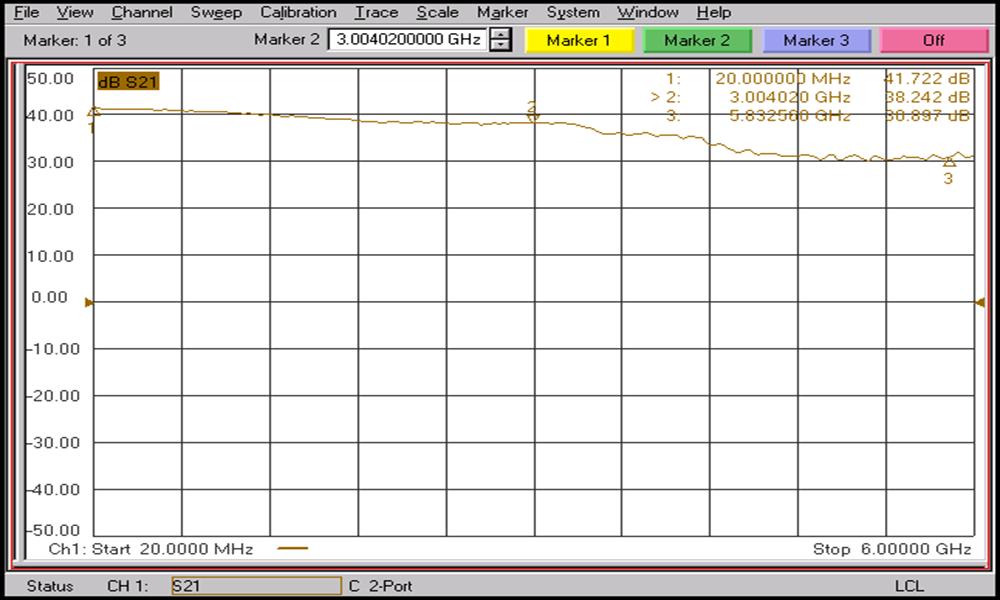This screenshot has width=1000, height=600.
Task: Click left reference level arrow at 0.00
Action: pyautogui.click(x=89, y=302)
